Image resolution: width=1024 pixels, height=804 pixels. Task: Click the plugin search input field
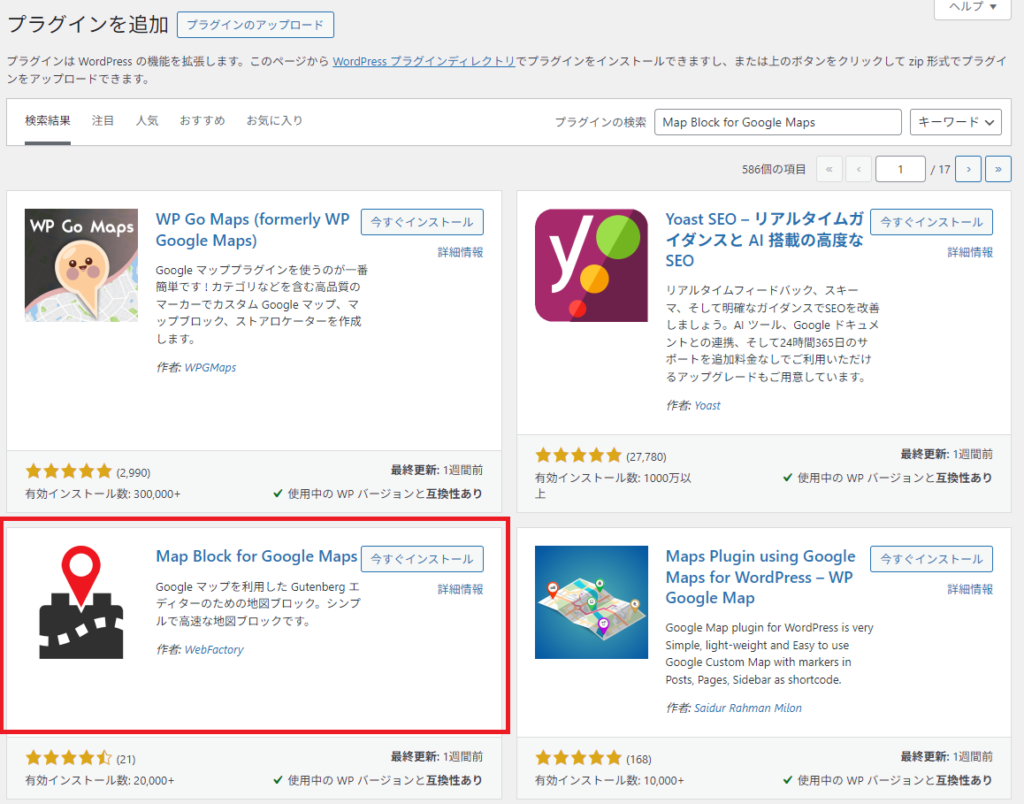pyautogui.click(x=777, y=122)
